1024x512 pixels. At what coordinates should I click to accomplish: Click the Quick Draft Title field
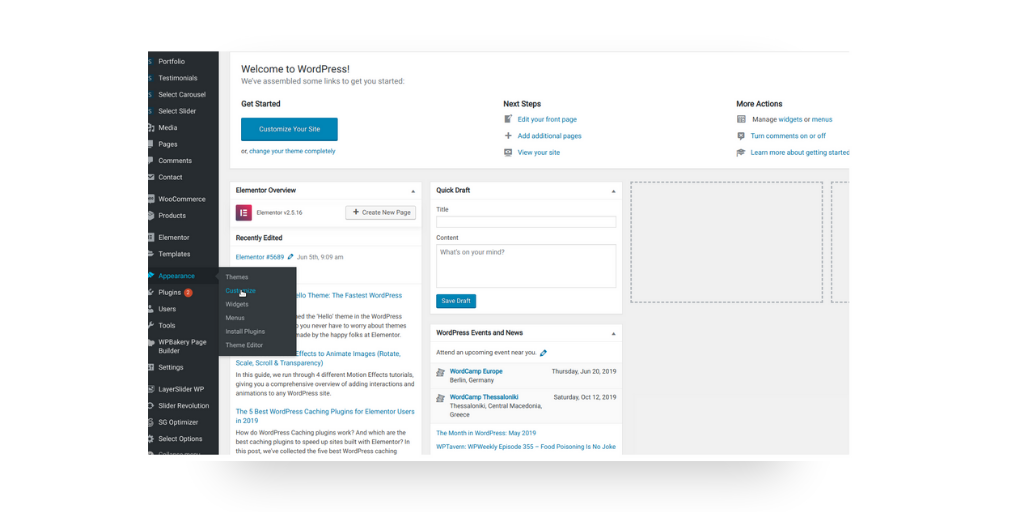click(x=526, y=222)
